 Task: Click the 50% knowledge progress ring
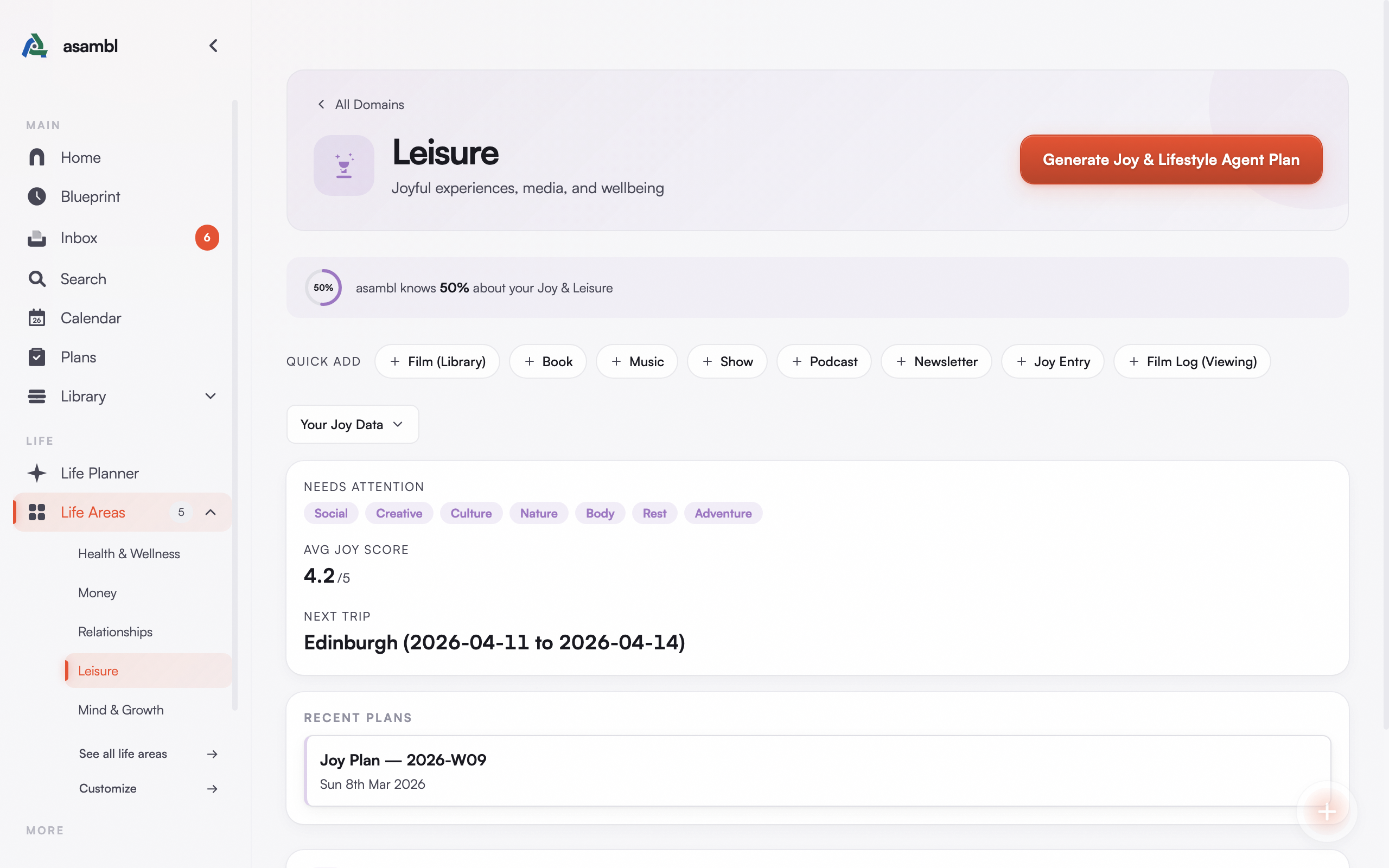click(323, 287)
